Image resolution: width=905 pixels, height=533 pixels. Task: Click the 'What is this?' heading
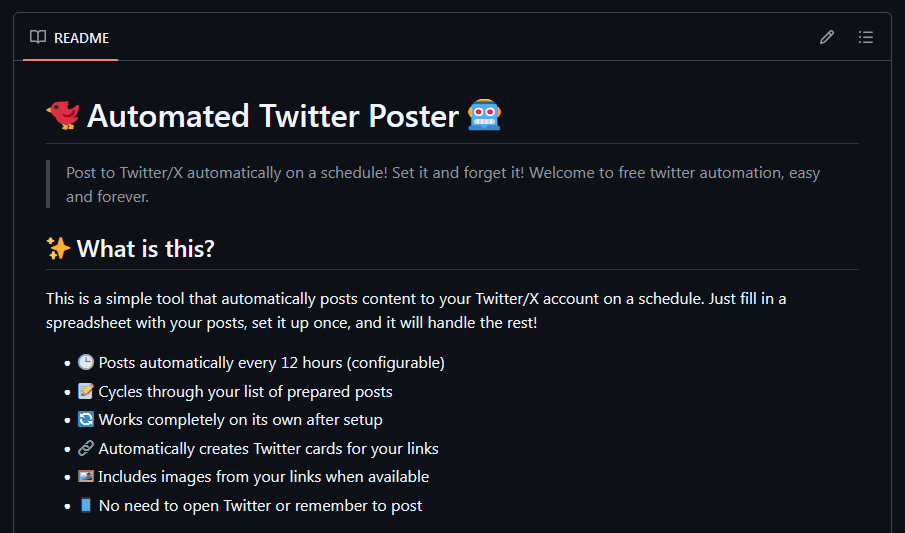pos(146,249)
